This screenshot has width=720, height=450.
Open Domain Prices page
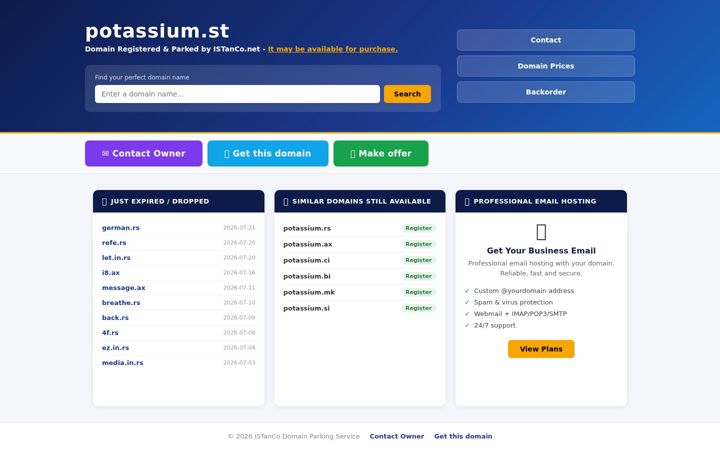coord(546,66)
